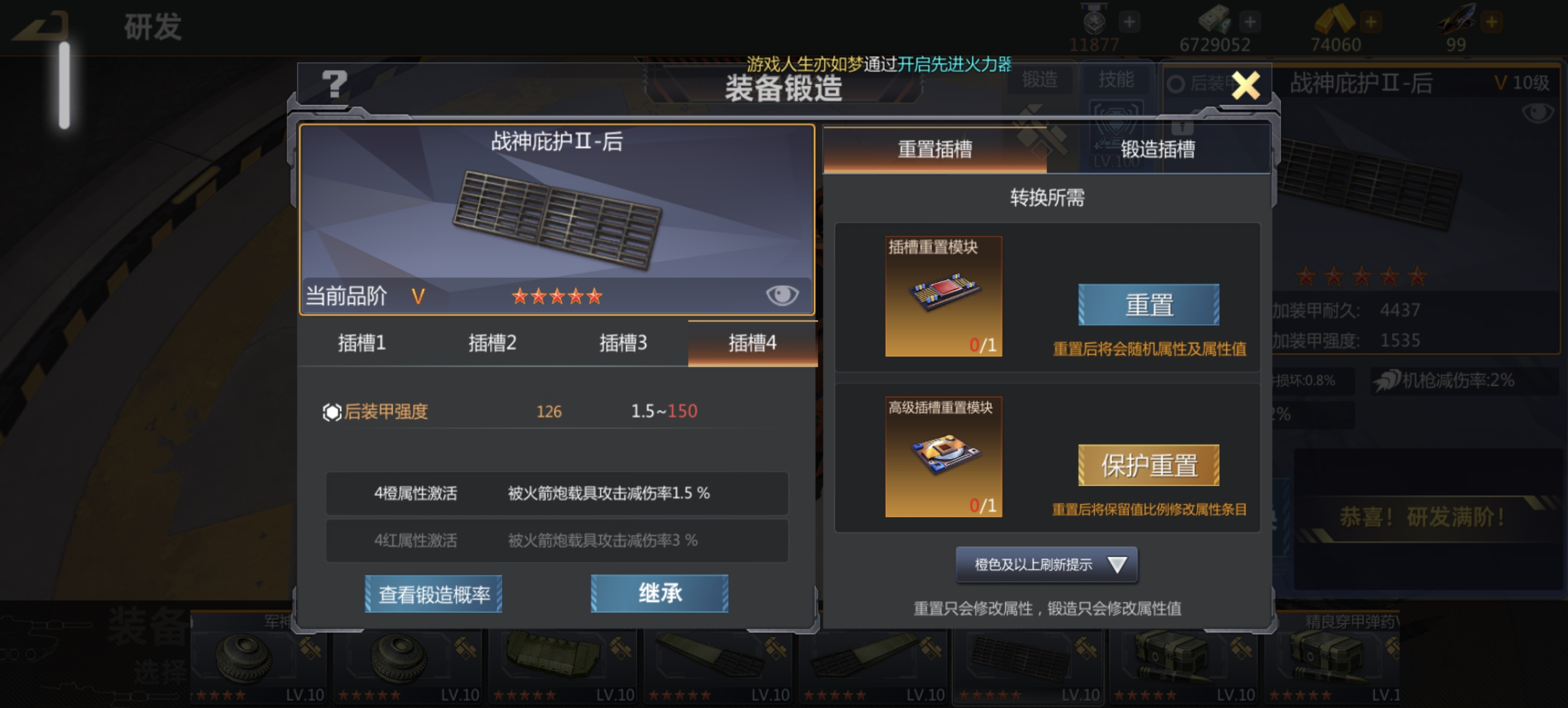The height and width of the screenshot is (708, 1568).
Task: Toggle eye icon on equipment preview card
Action: [x=782, y=295]
